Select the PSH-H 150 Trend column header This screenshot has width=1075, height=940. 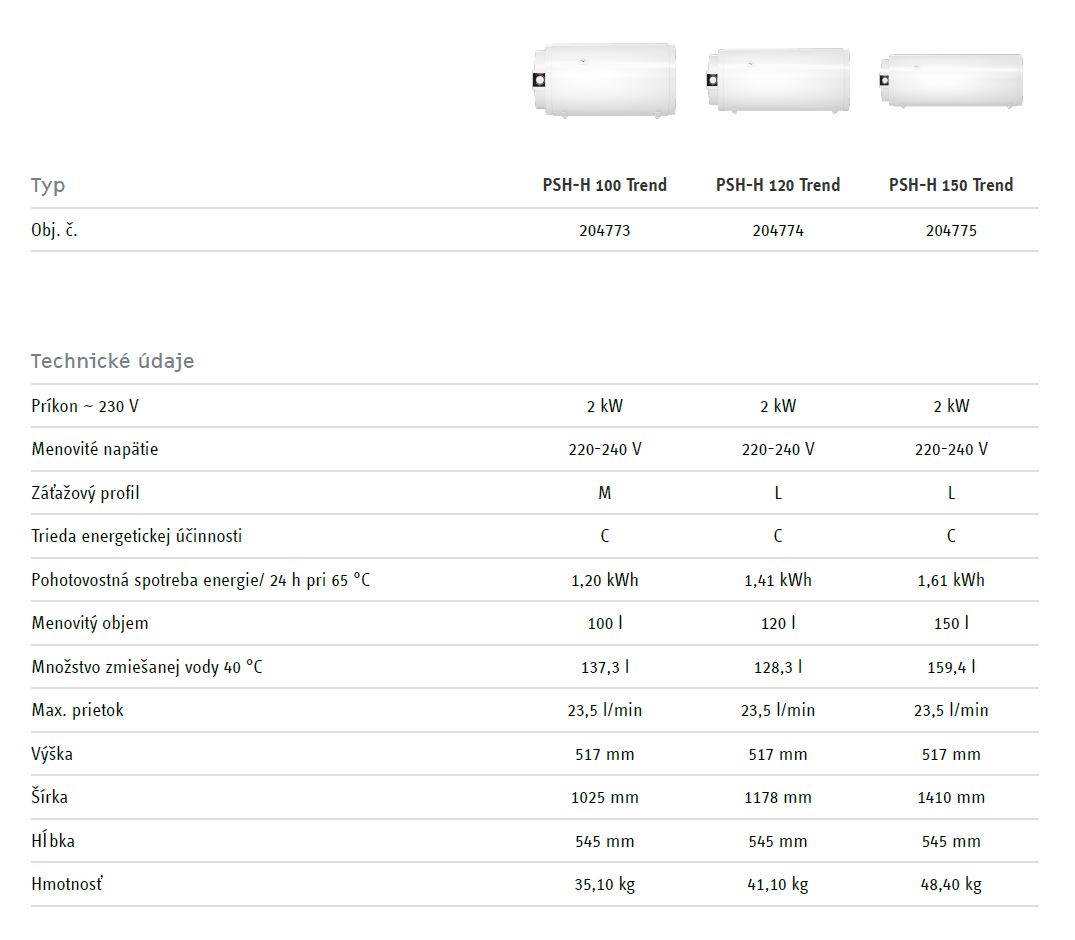pyautogui.click(x=950, y=185)
